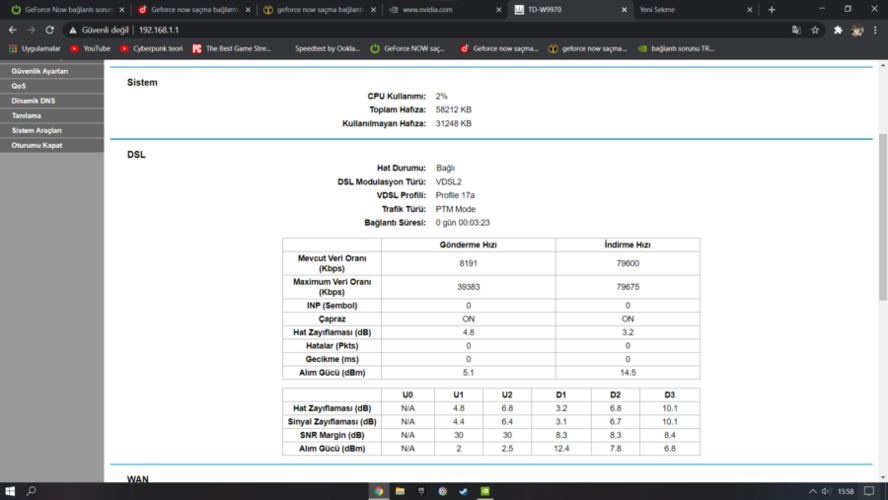Open Chrome in the taskbar
This screenshot has width=888, height=500.
click(x=378, y=491)
